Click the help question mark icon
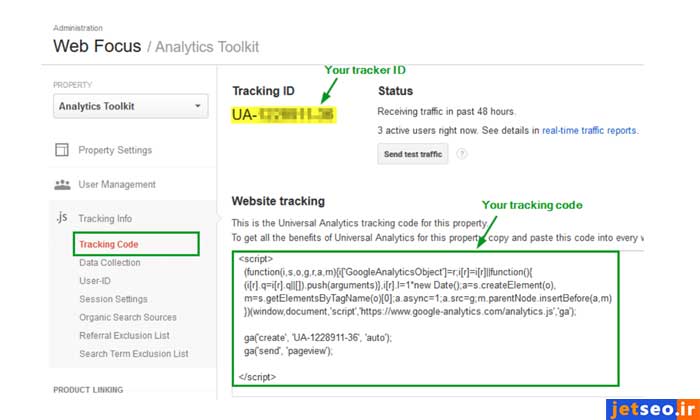700x420 pixels. coord(462,154)
